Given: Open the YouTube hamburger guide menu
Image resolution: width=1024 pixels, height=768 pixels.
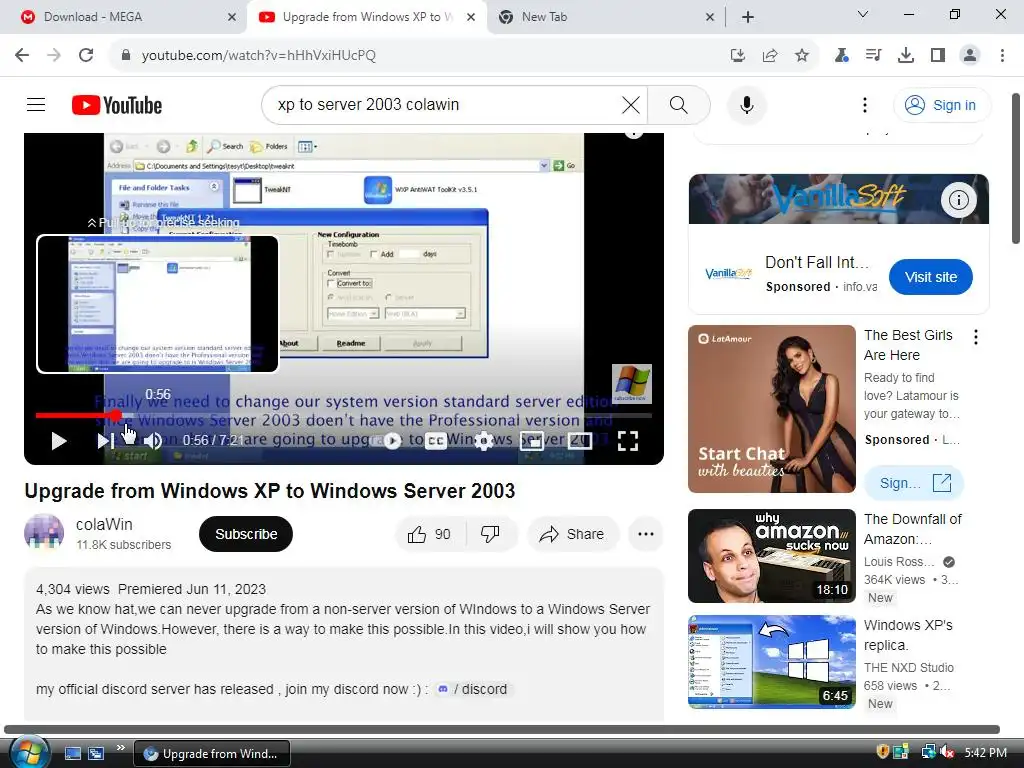Looking at the screenshot, I should pos(36,104).
